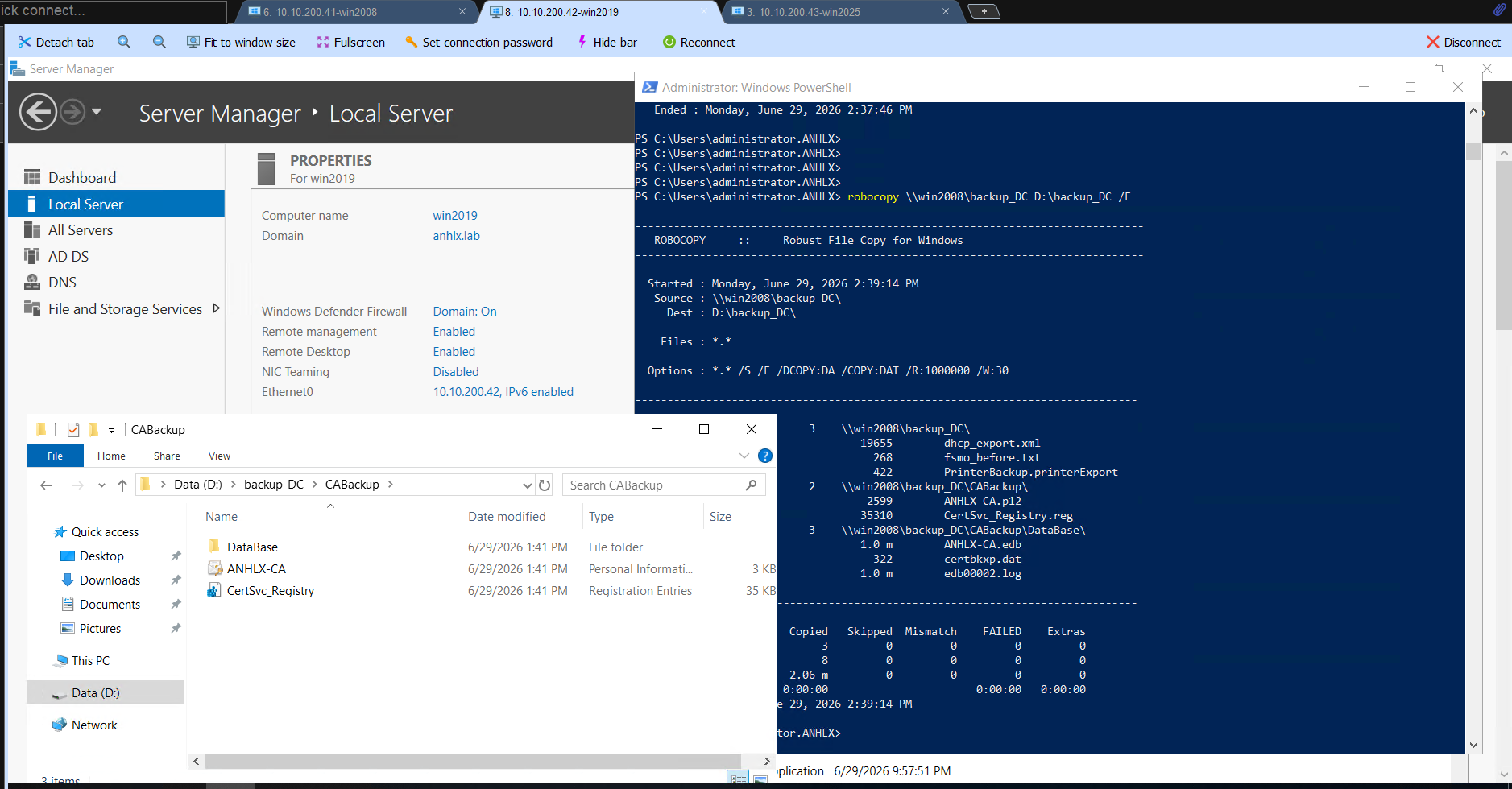Click NIC Teaming Disabled link
This screenshot has width=1512, height=789.
[456, 371]
